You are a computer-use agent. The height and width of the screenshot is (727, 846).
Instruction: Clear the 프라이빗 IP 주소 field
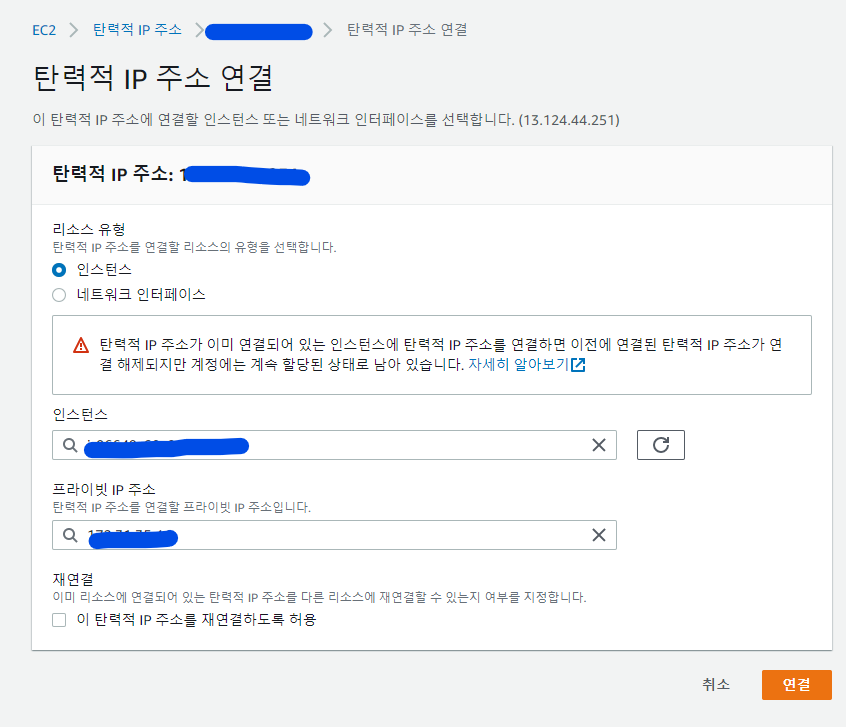click(599, 535)
